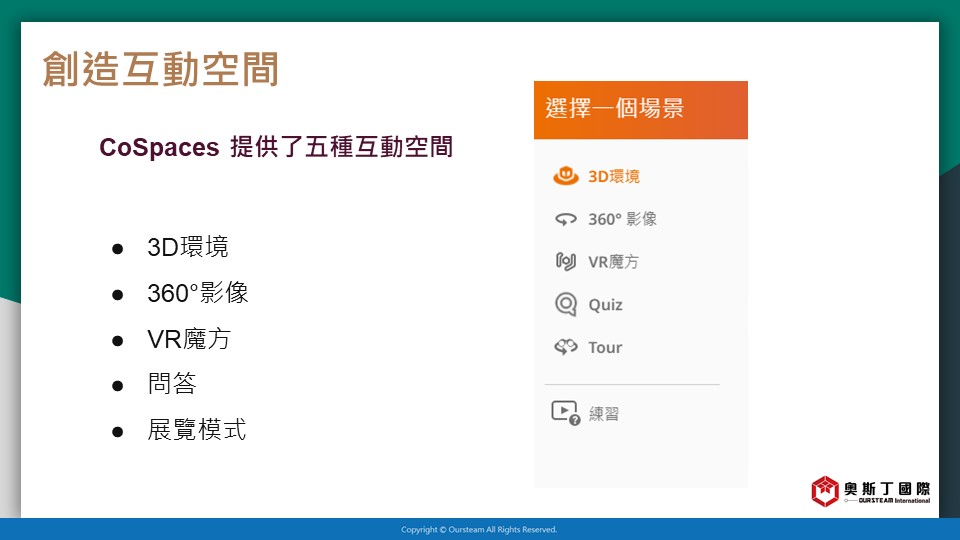The image size is (960, 540).
Task: Click the VR魔方 cube icon
Action: [x=566, y=261]
